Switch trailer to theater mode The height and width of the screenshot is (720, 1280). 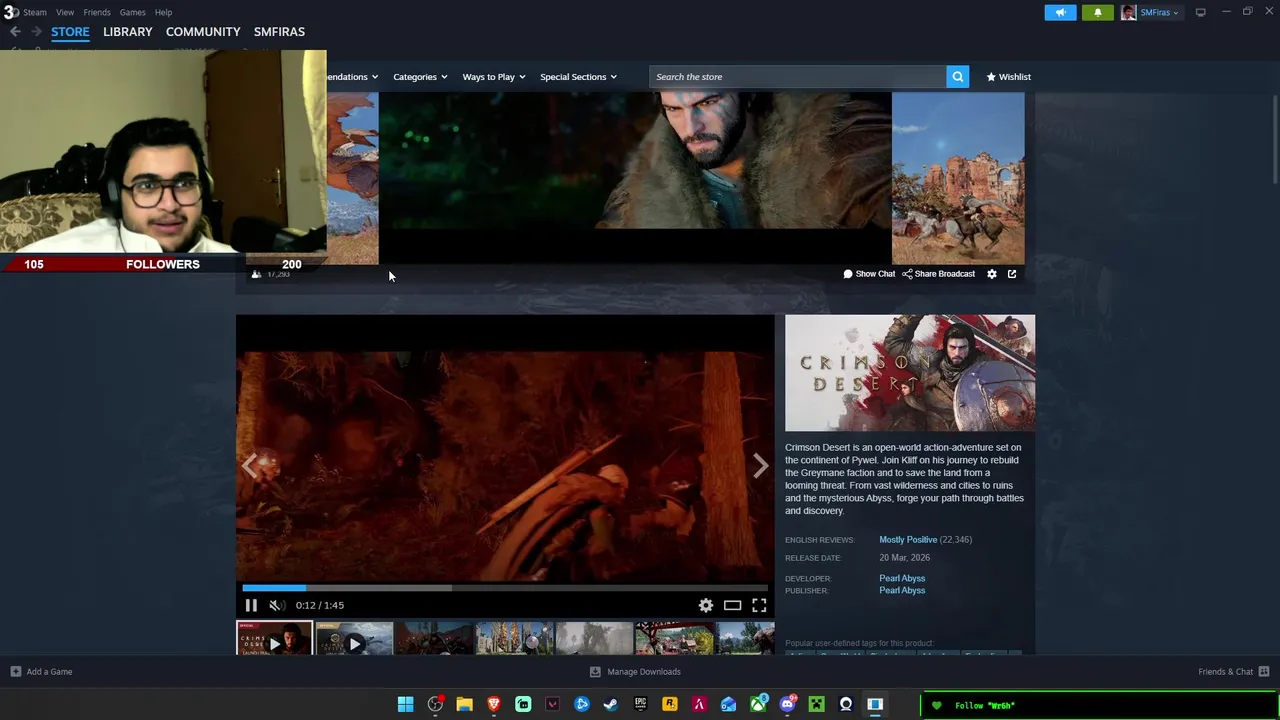click(x=732, y=605)
